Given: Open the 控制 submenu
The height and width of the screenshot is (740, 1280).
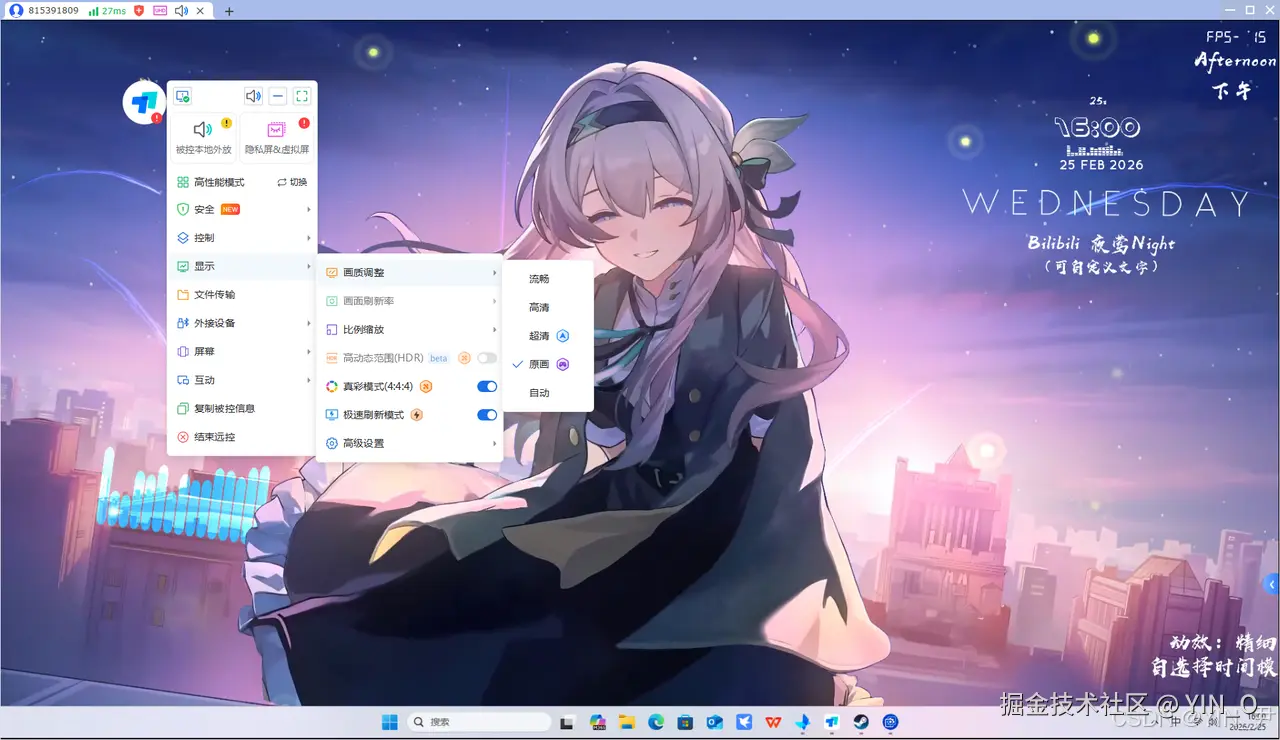Looking at the screenshot, I should tap(204, 238).
